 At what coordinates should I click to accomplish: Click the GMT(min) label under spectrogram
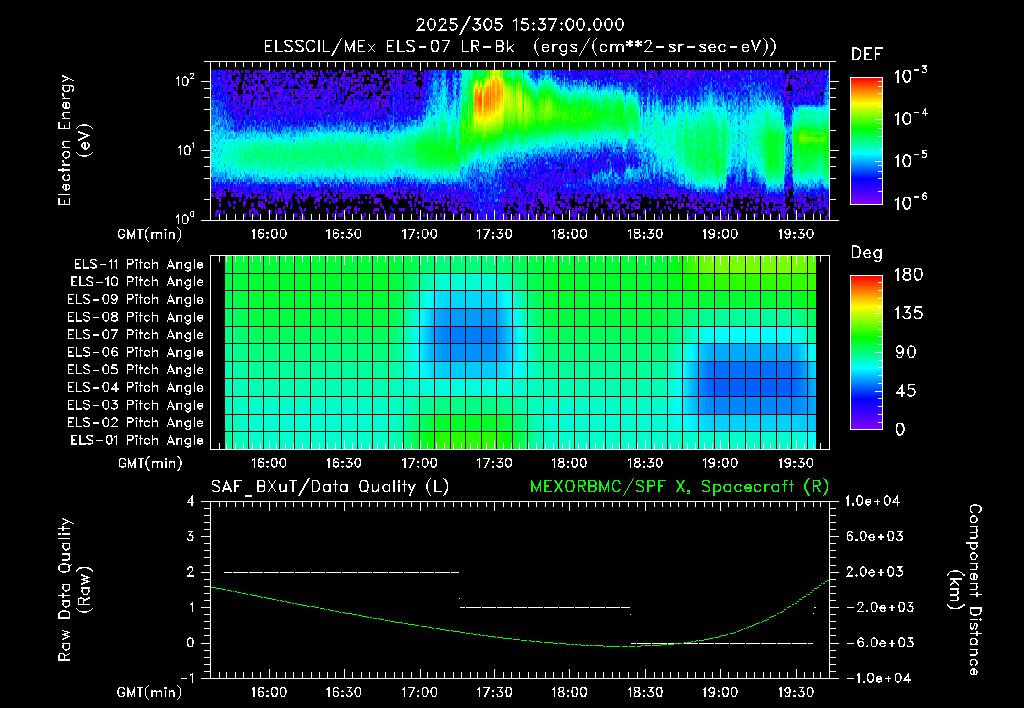pos(150,234)
